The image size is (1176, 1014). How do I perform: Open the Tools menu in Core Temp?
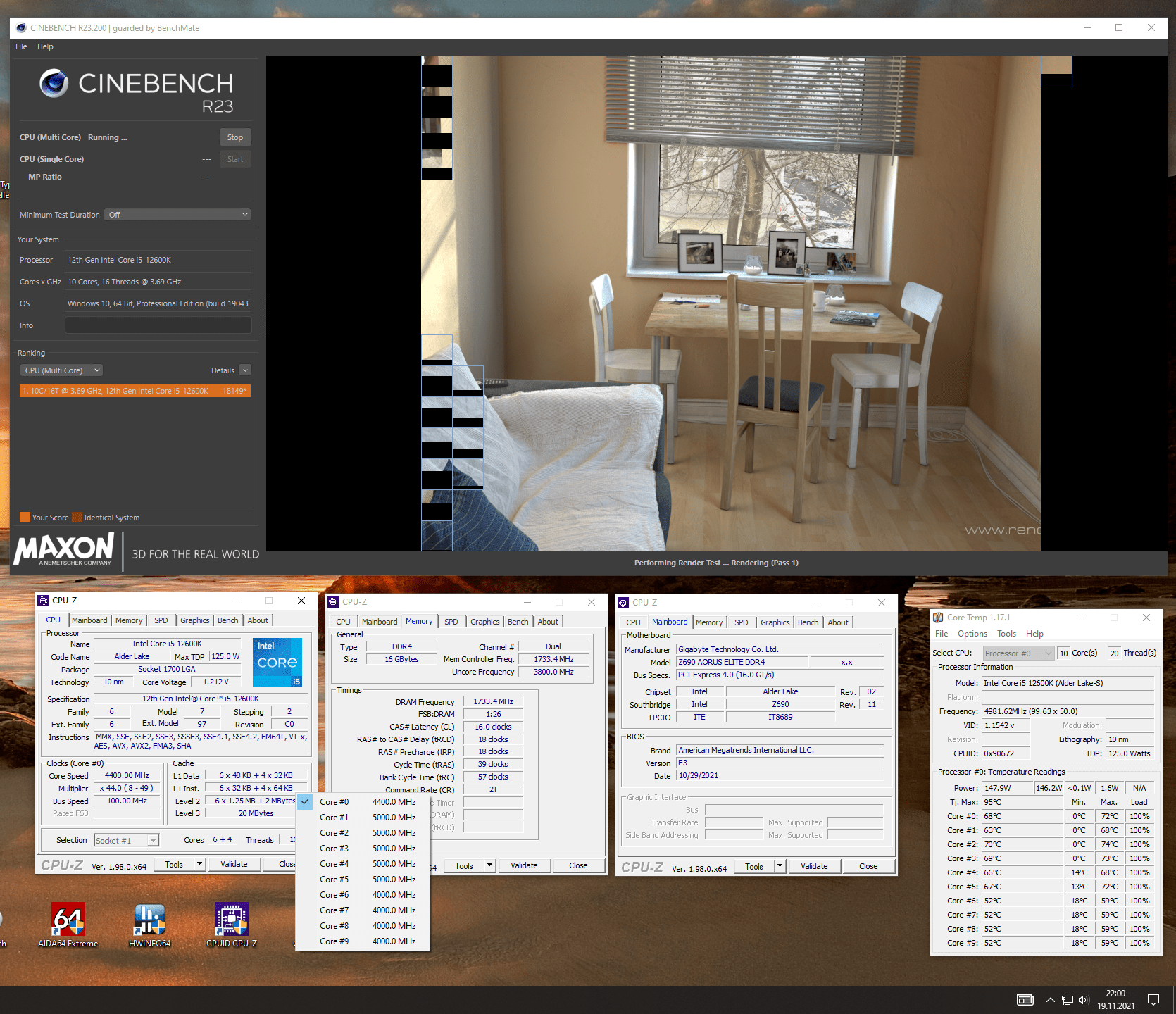tap(1006, 634)
